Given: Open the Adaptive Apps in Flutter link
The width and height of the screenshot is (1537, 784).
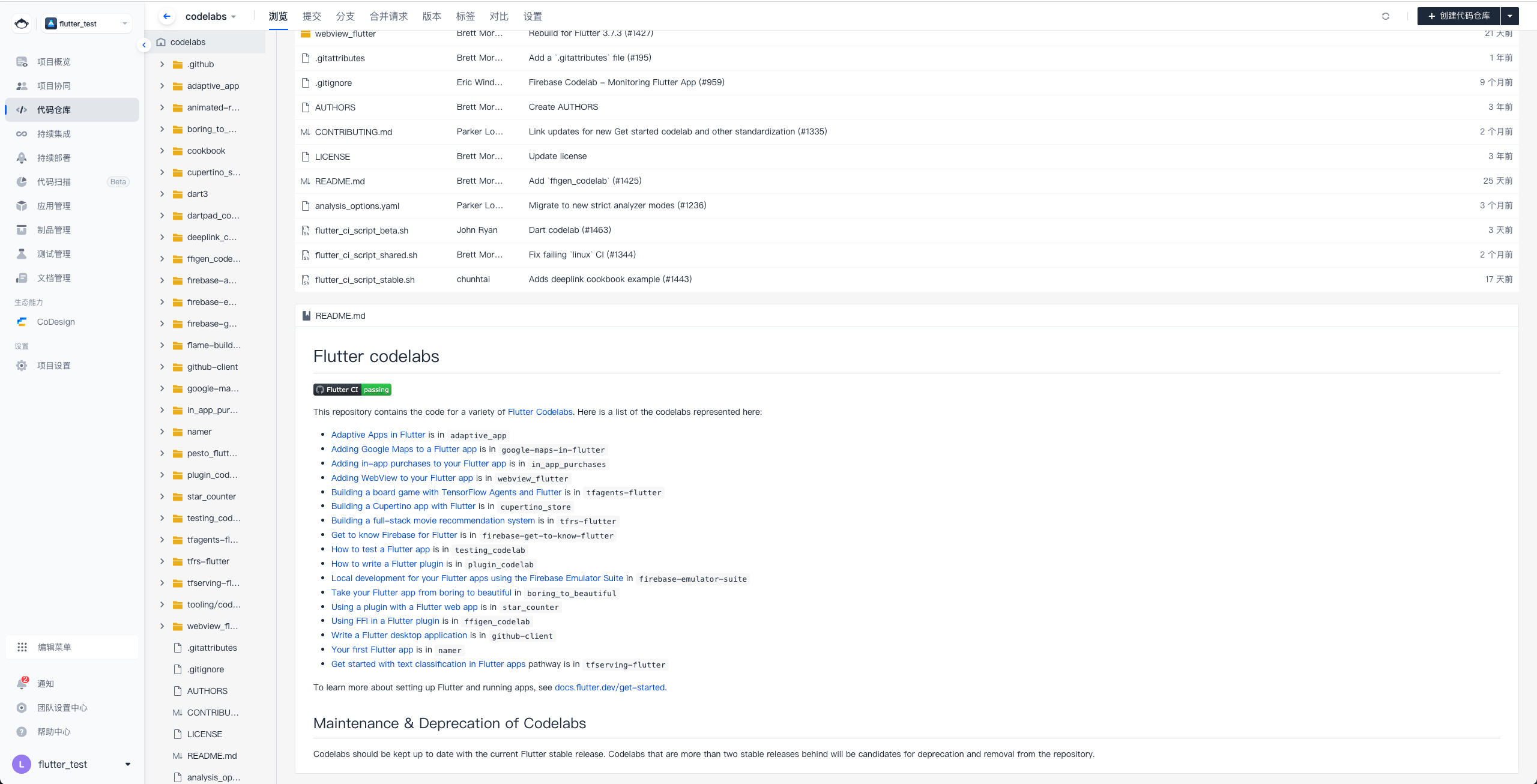Looking at the screenshot, I should coord(378,435).
